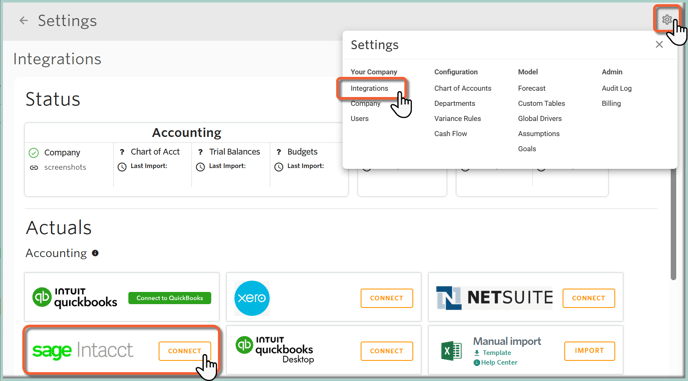Screen dimensions: 688x381
Task: Click the green Company status check icon
Action: point(34,153)
